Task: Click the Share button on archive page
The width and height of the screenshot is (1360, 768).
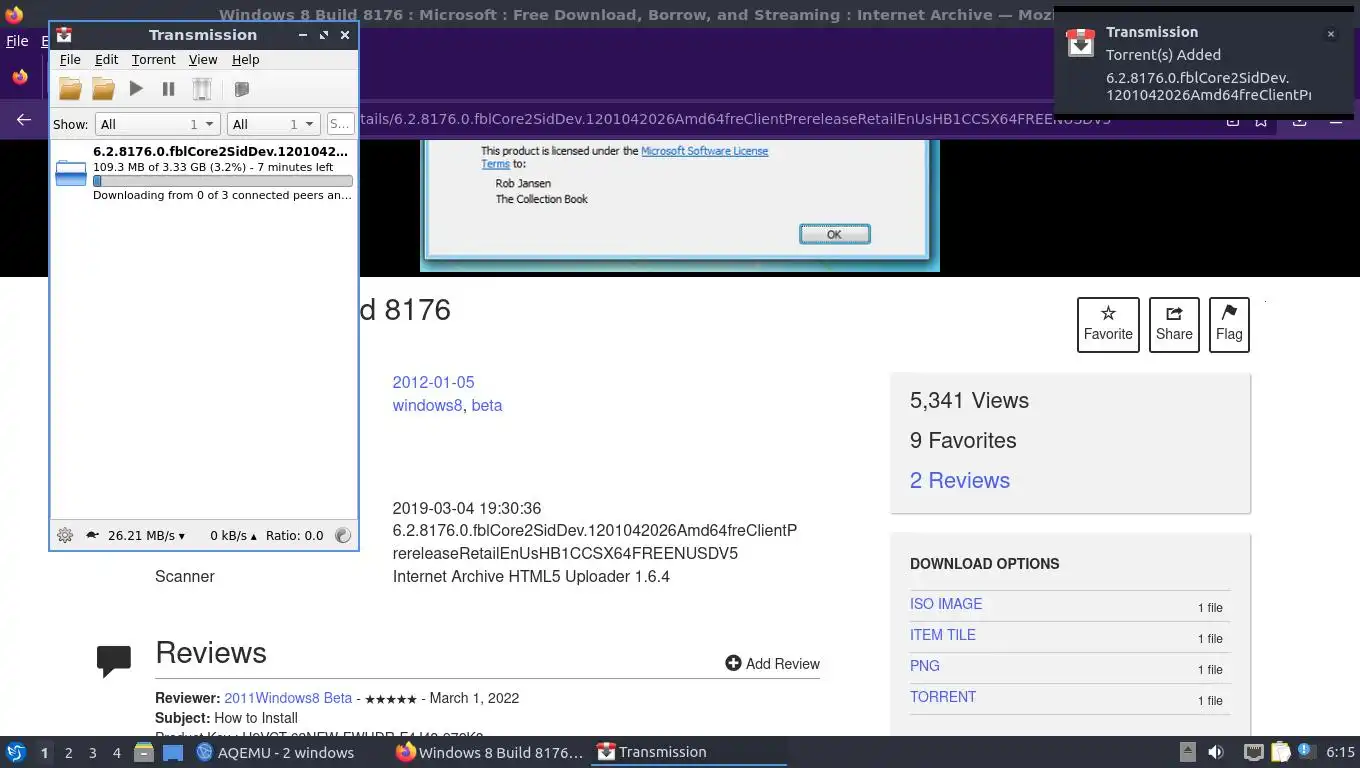Action: pos(1174,325)
